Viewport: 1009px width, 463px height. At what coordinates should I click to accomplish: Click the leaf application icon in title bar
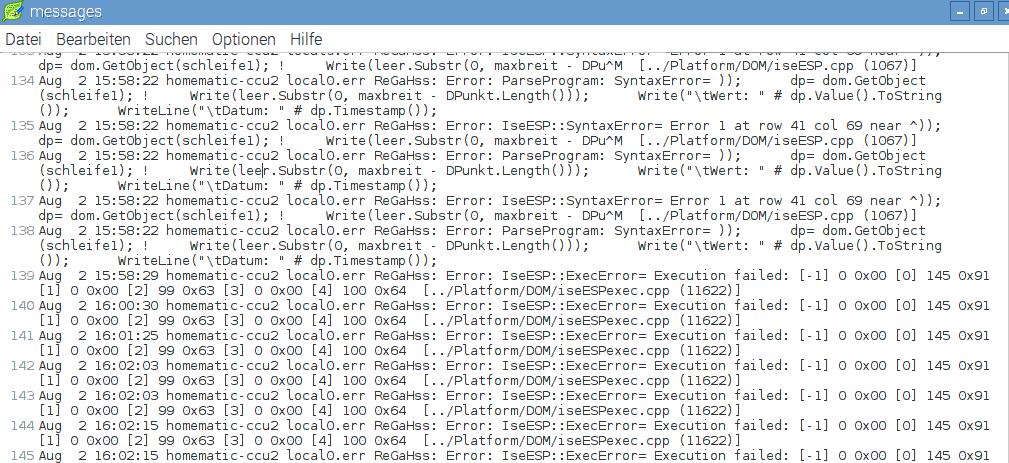pos(13,13)
